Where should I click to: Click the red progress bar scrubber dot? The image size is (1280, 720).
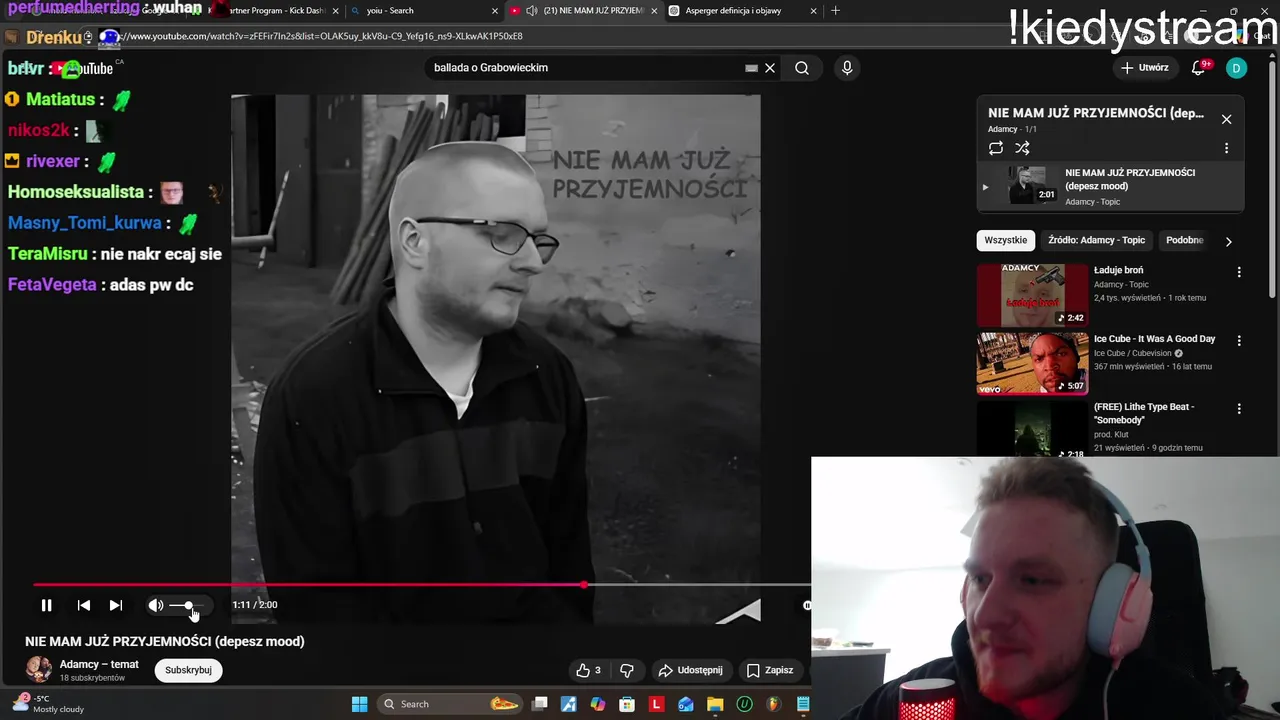point(584,585)
